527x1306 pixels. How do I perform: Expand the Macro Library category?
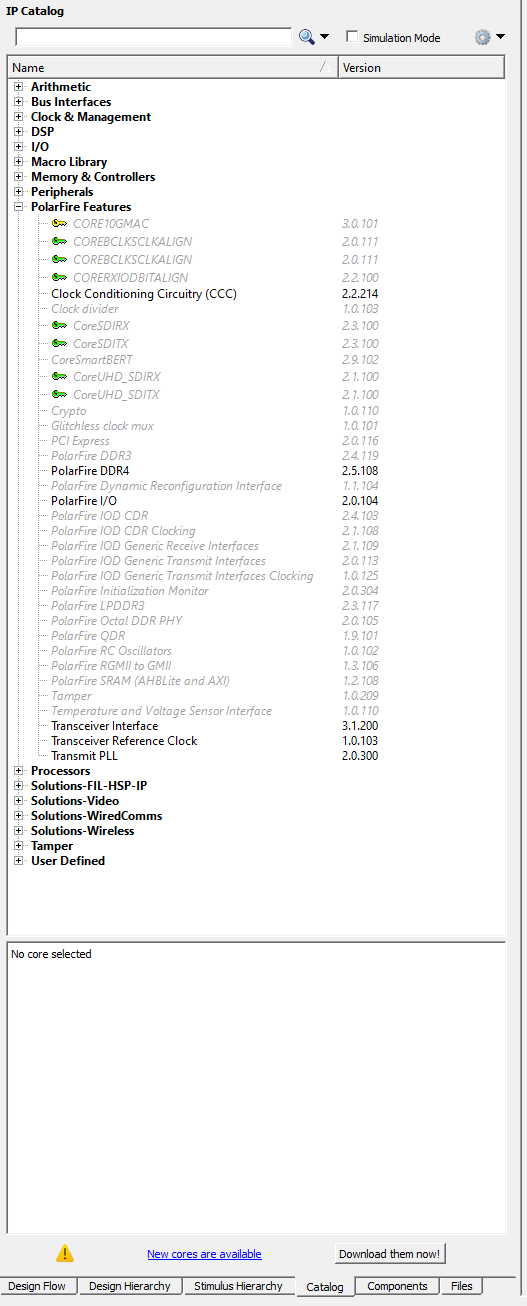pyautogui.click(x=18, y=162)
